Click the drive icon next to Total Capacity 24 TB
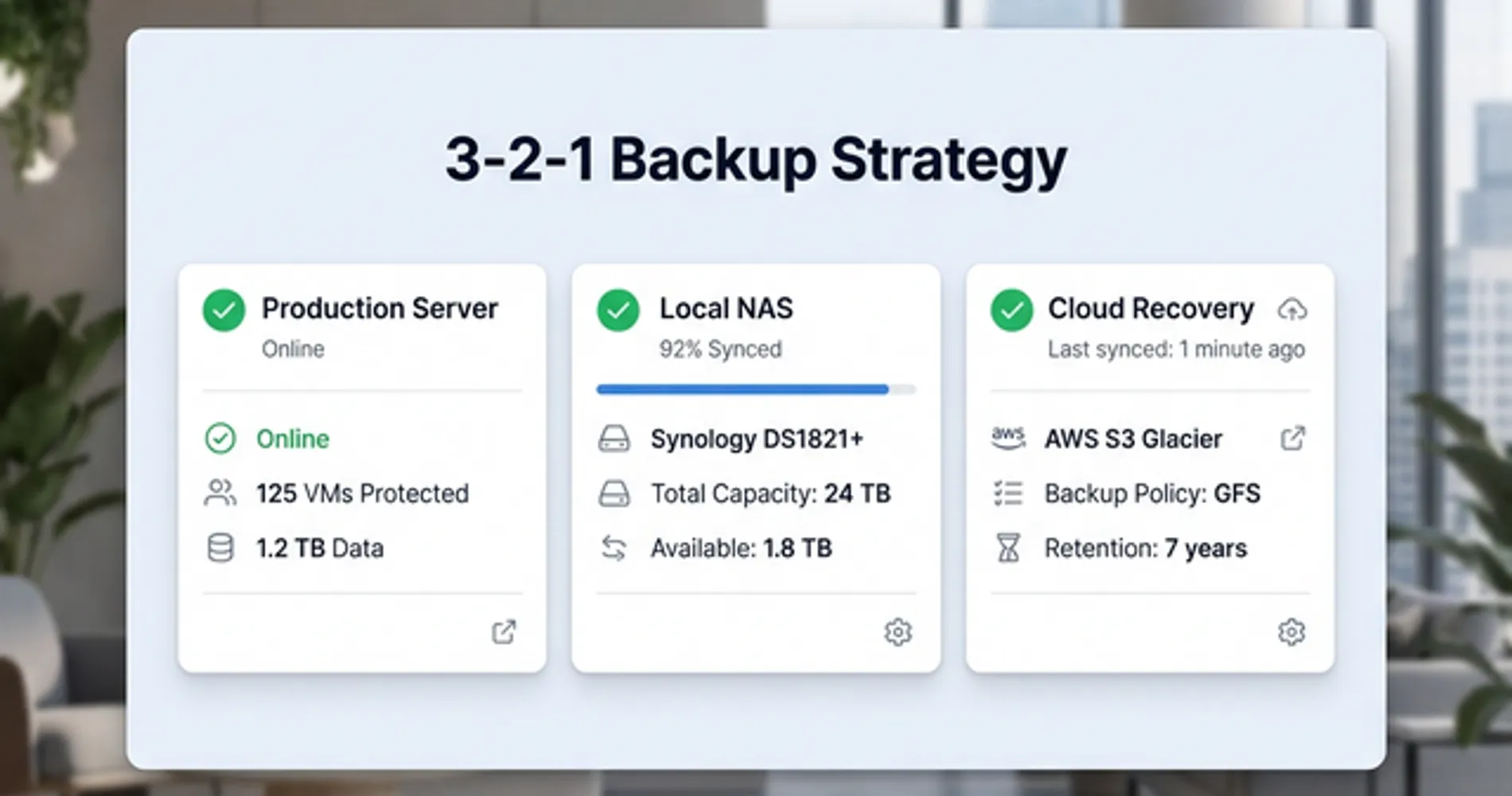Screen dimensions: 1512x796 click(x=614, y=494)
